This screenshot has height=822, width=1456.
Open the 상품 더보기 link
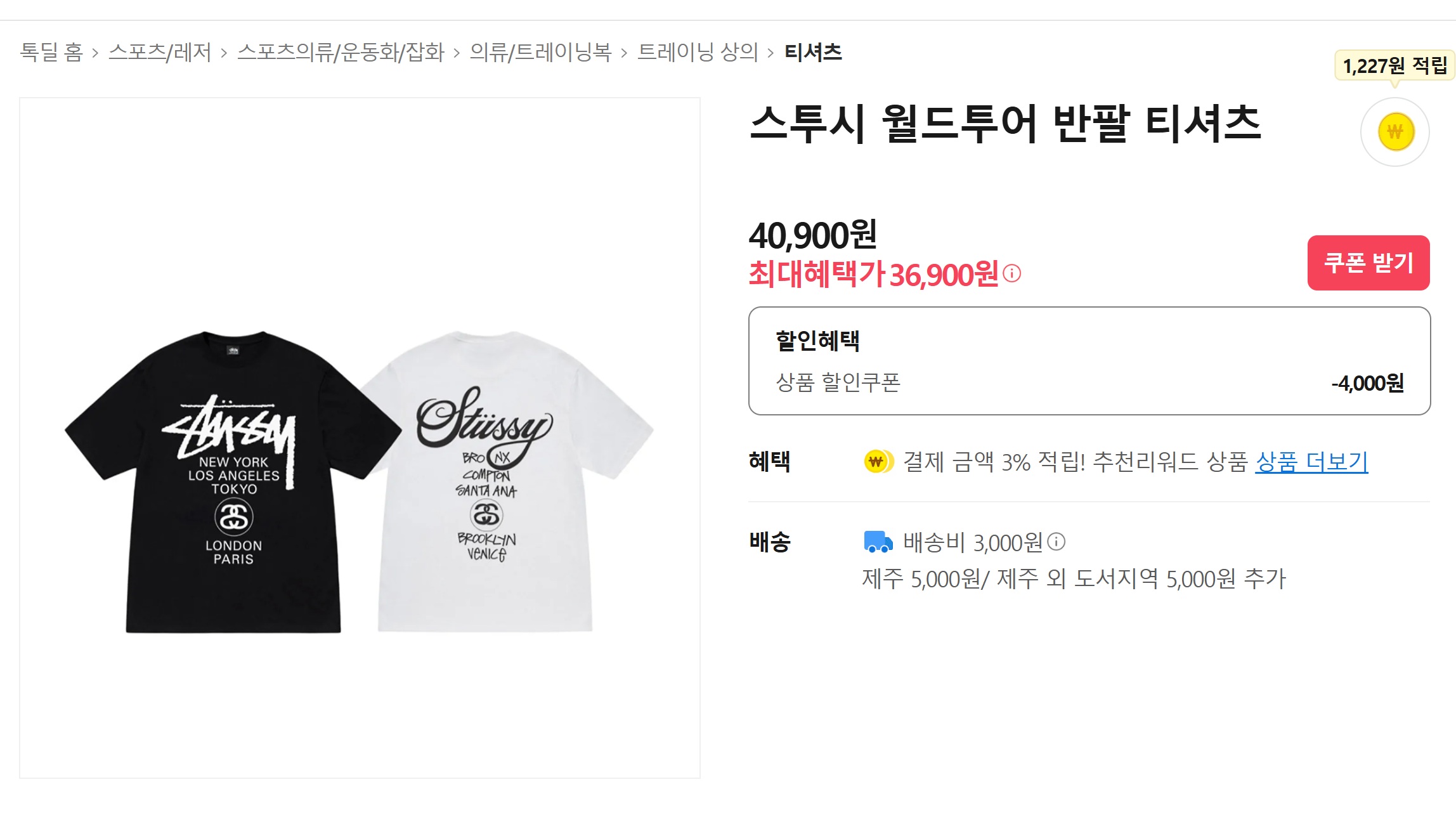1311,462
